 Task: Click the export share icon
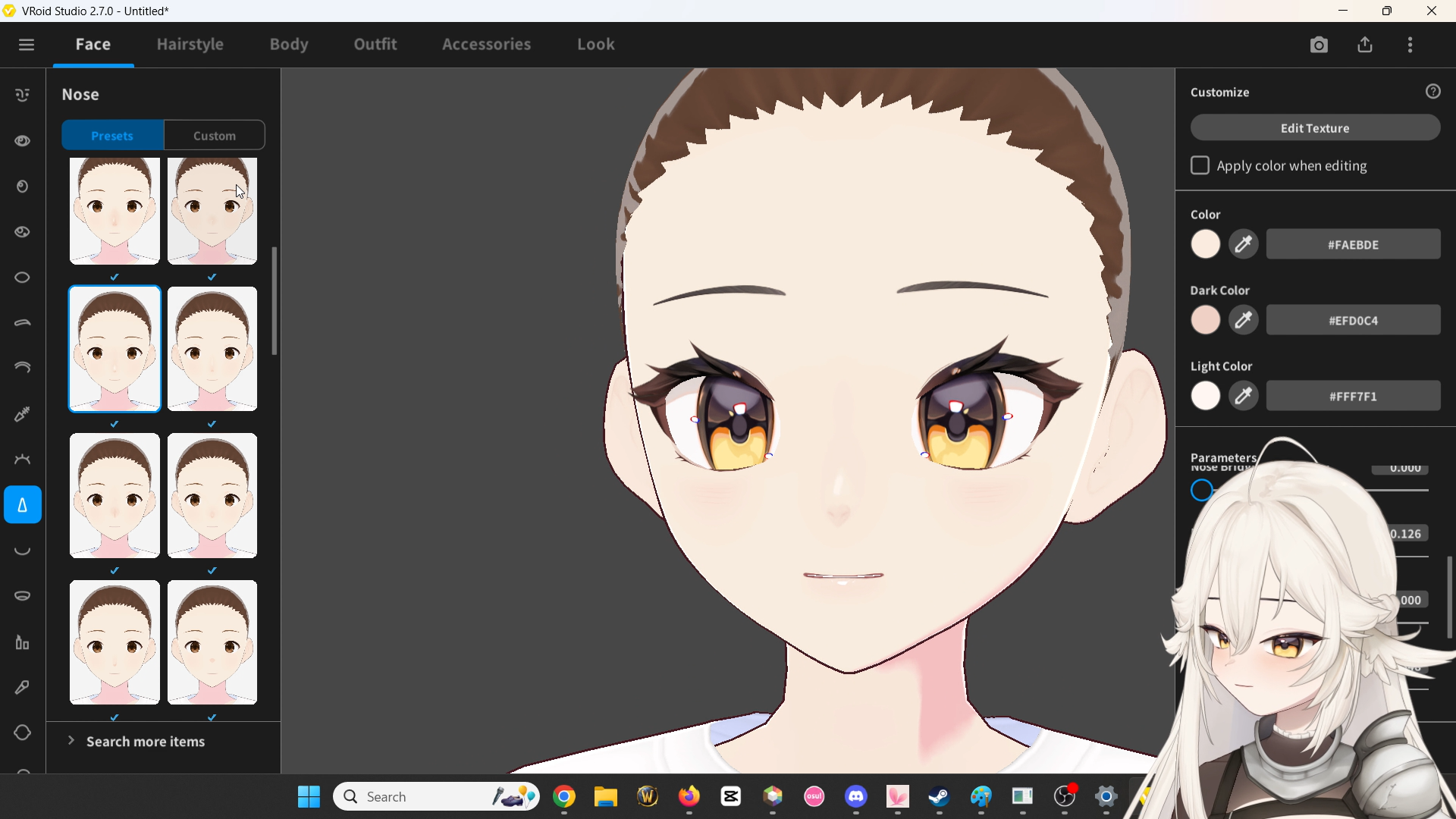[x=1365, y=45]
